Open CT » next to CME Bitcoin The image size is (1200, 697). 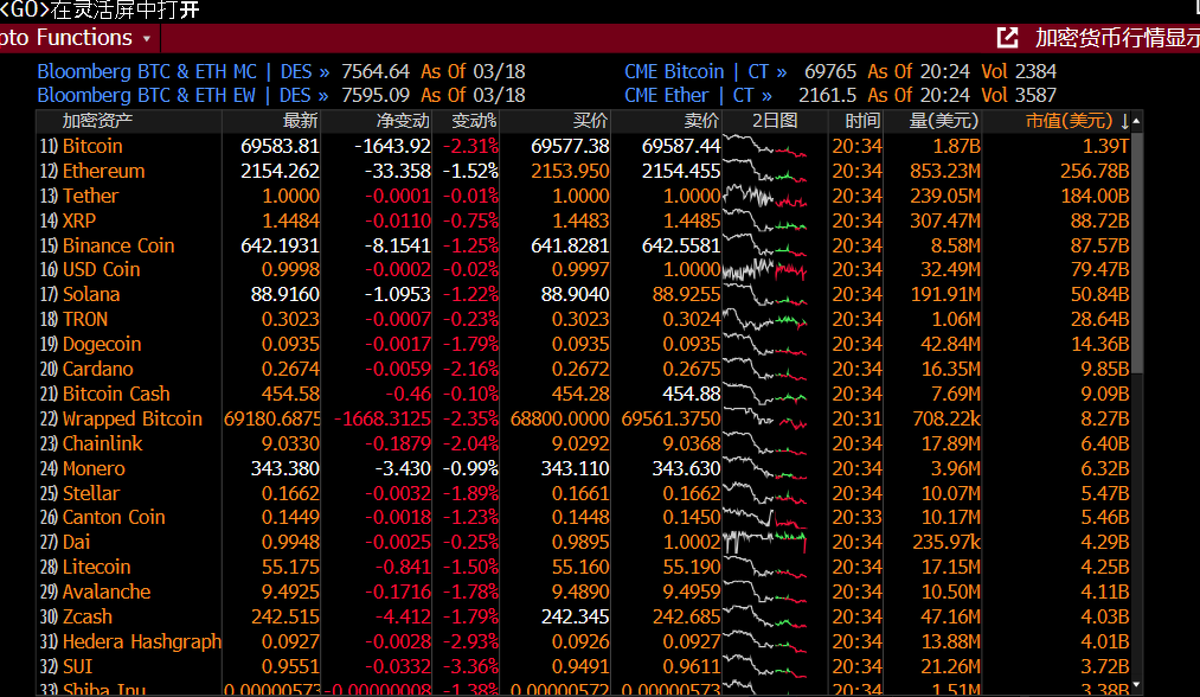[x=767, y=72]
